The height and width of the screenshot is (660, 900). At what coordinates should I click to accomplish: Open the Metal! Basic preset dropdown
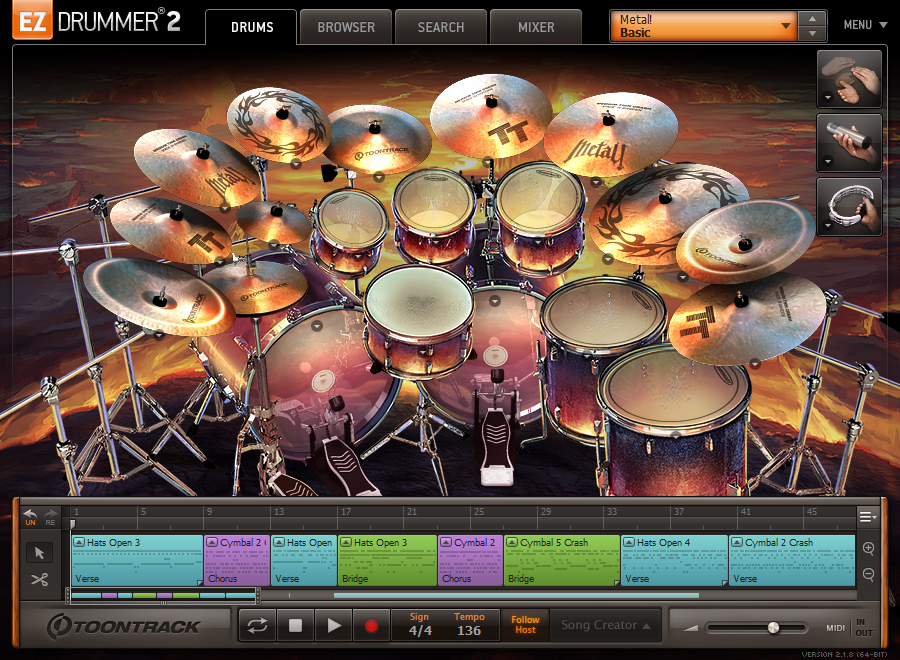click(x=704, y=26)
